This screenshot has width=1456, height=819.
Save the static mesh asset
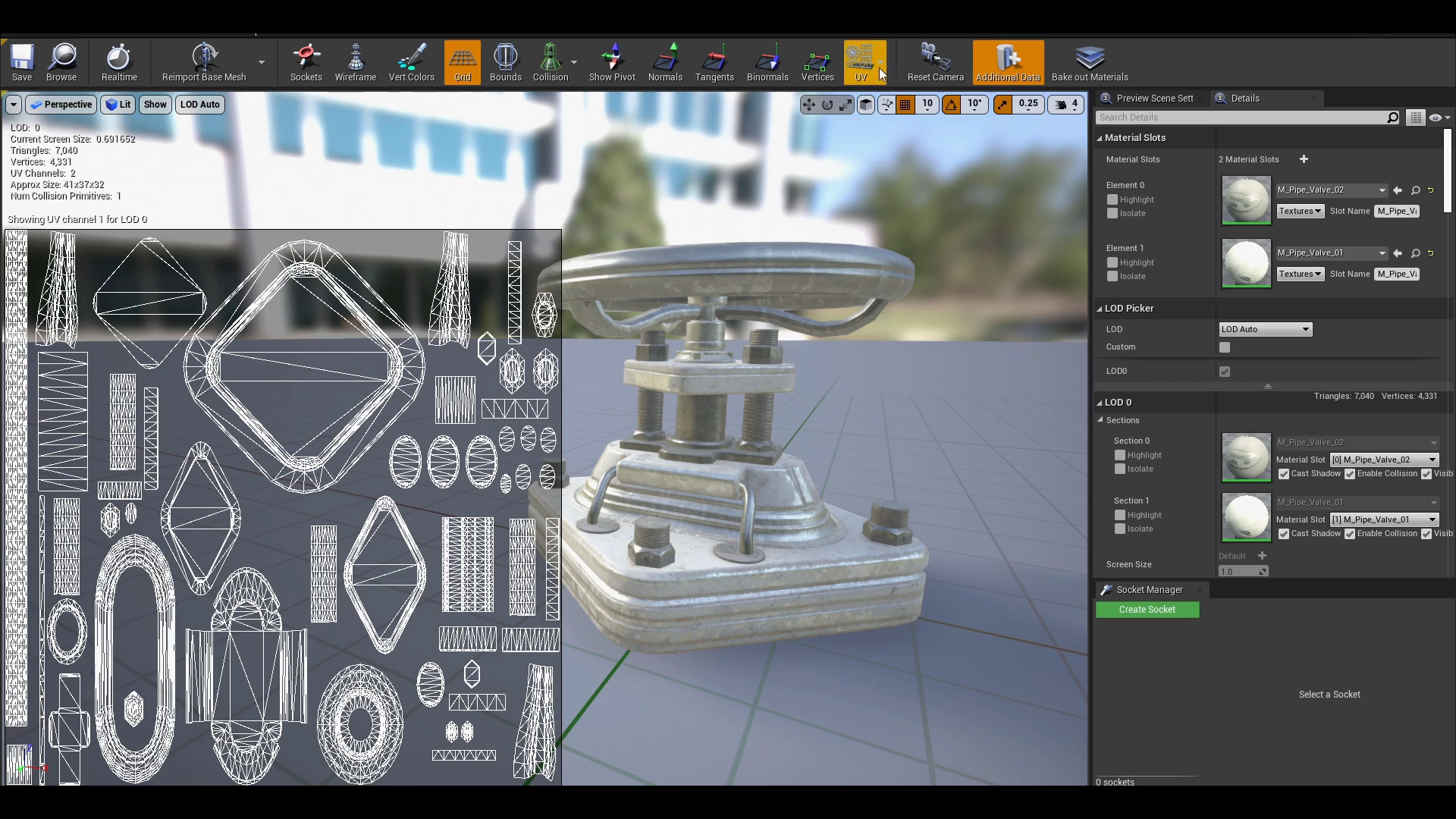[x=22, y=62]
